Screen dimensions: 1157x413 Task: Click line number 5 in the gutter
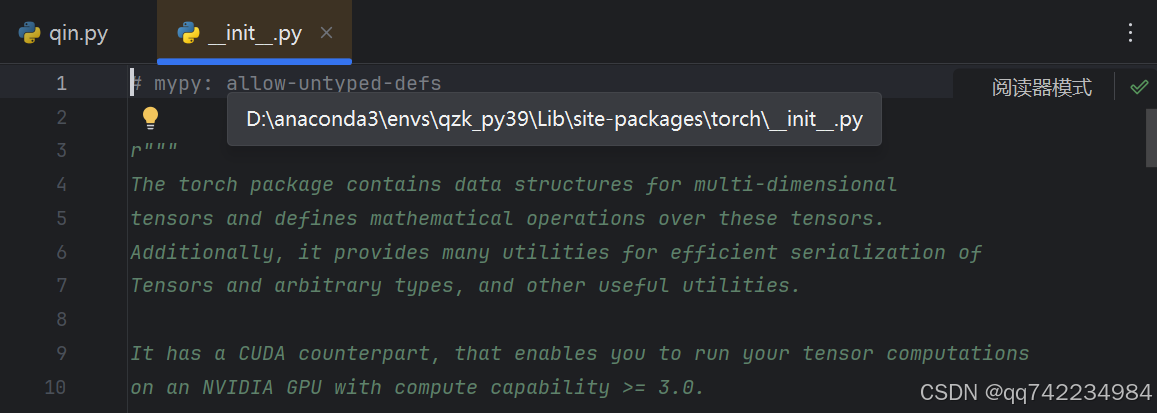61,218
